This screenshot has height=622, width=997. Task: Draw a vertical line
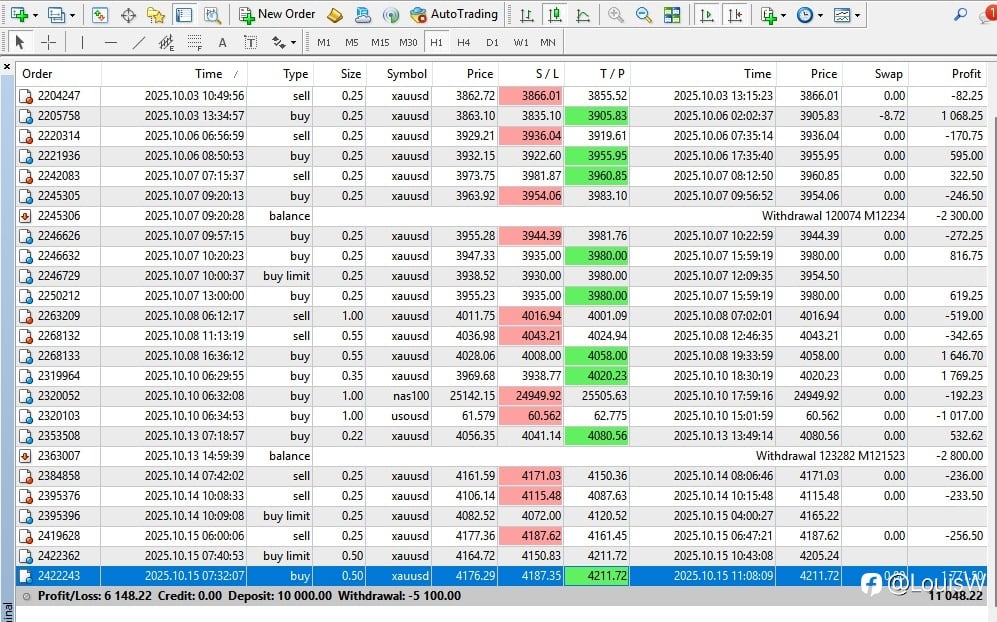[x=82, y=43]
